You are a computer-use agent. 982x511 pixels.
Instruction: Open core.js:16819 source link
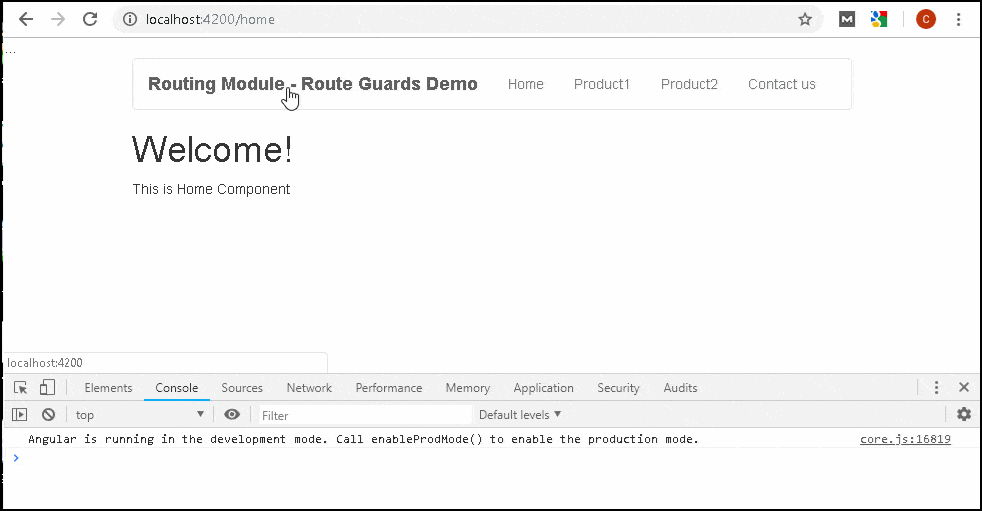[905, 439]
